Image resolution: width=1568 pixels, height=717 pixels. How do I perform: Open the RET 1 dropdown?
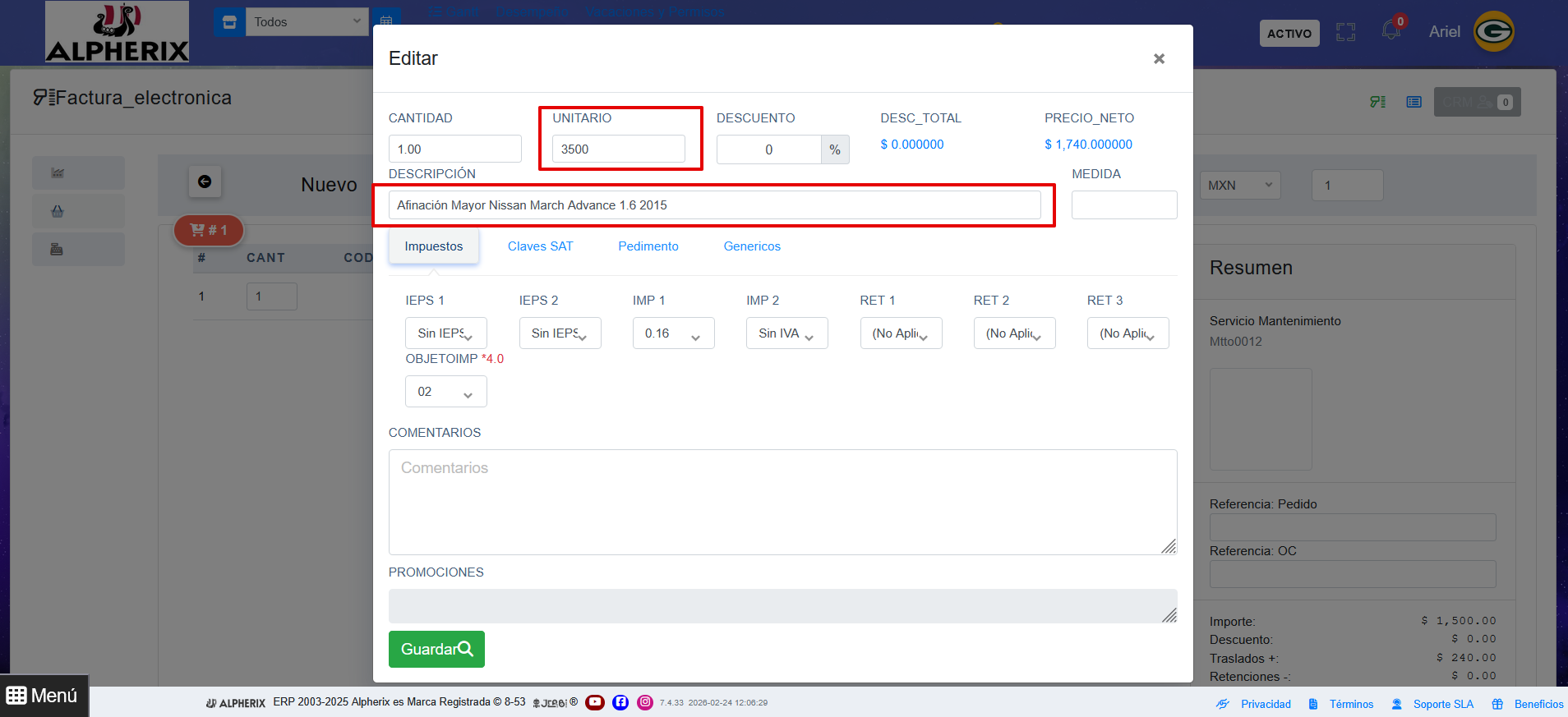point(900,333)
